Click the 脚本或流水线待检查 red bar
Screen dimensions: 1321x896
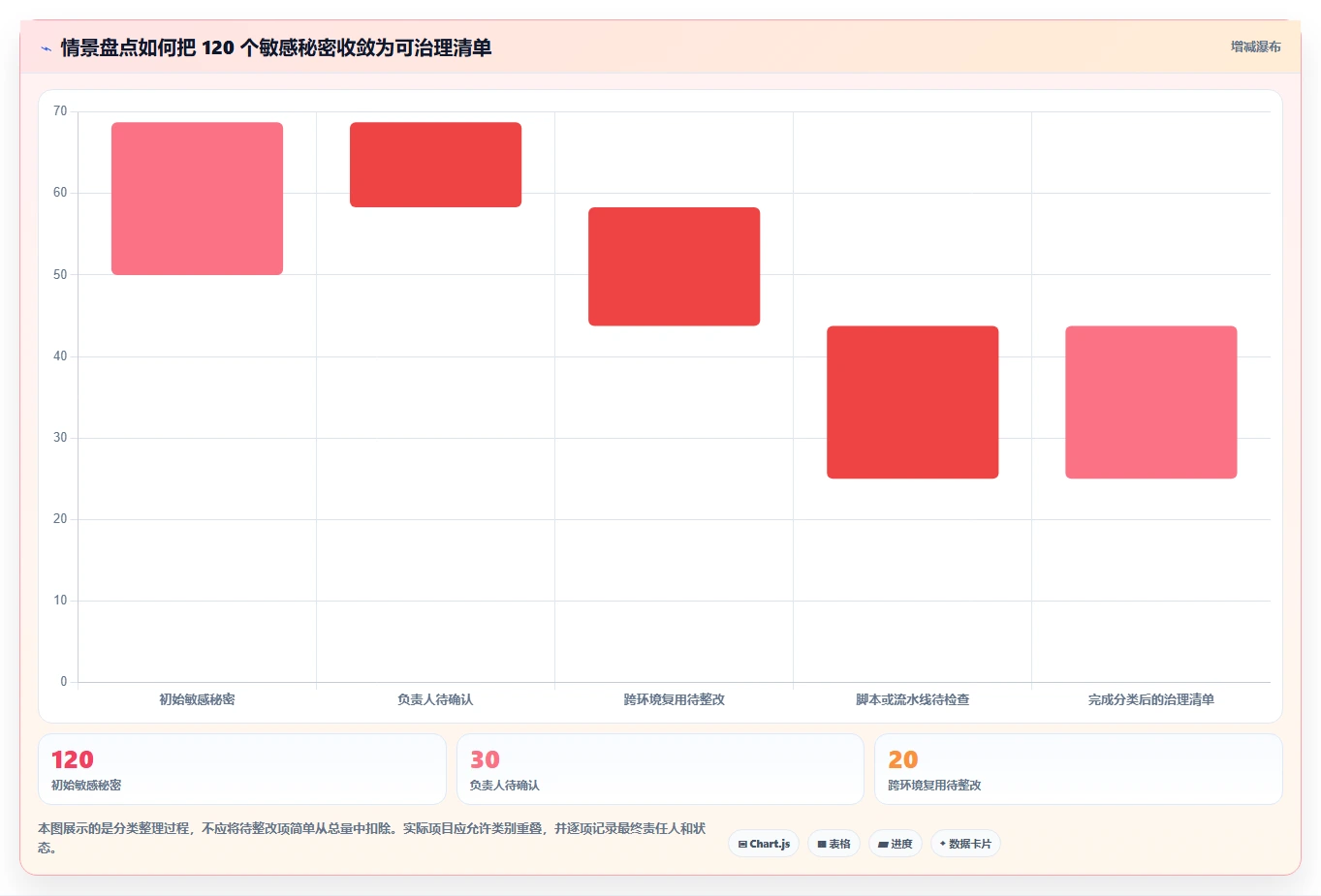pyautogui.click(x=912, y=402)
